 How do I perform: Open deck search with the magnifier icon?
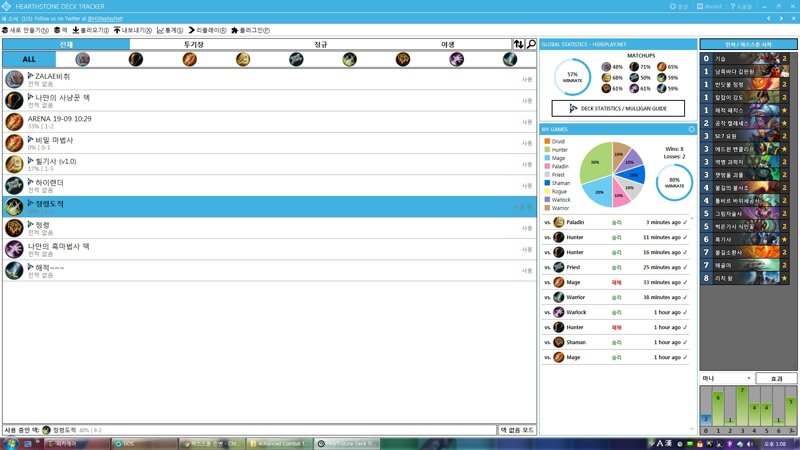point(531,44)
